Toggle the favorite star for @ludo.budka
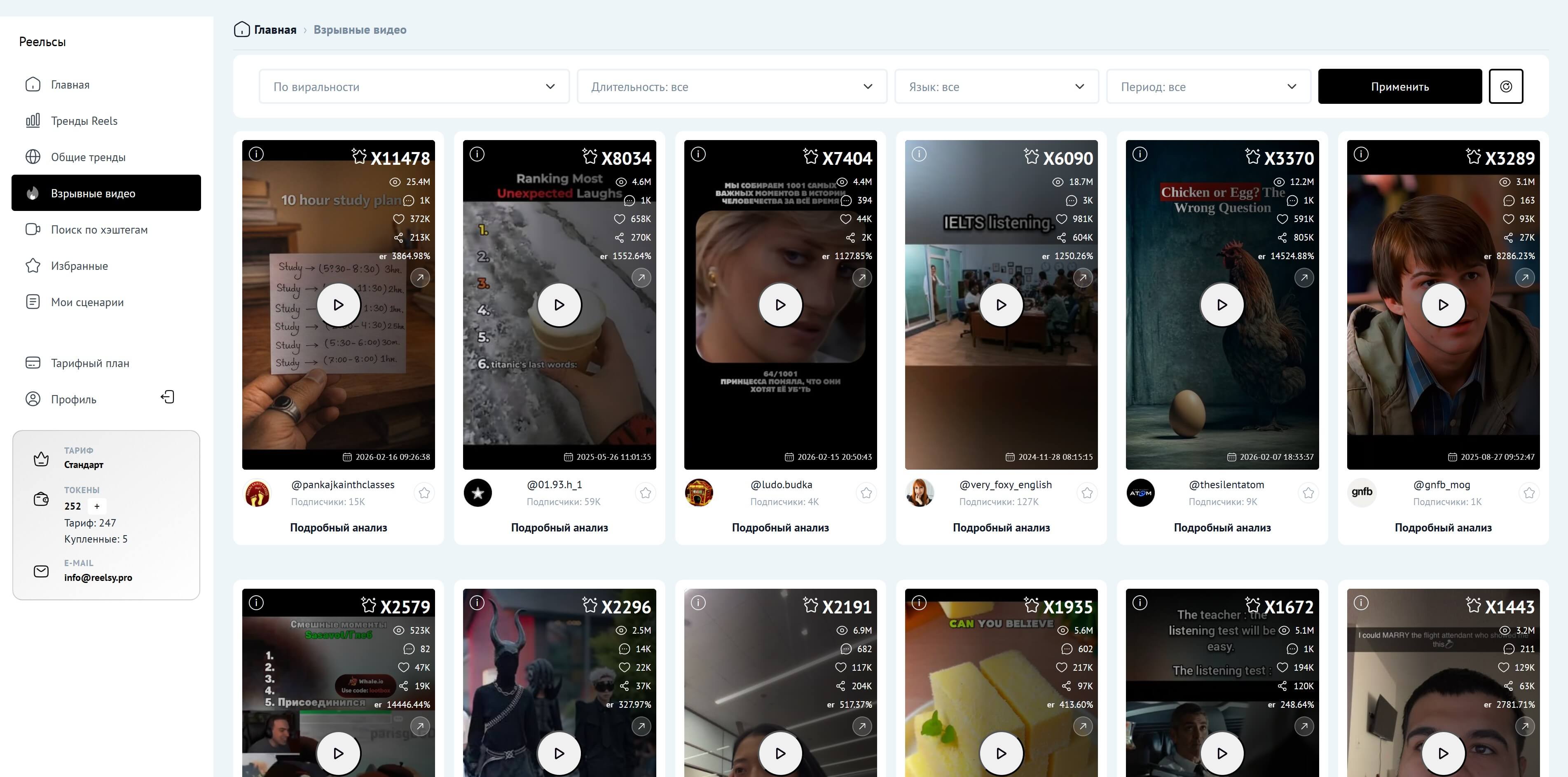This screenshot has height=777, width=1568. tap(866, 493)
